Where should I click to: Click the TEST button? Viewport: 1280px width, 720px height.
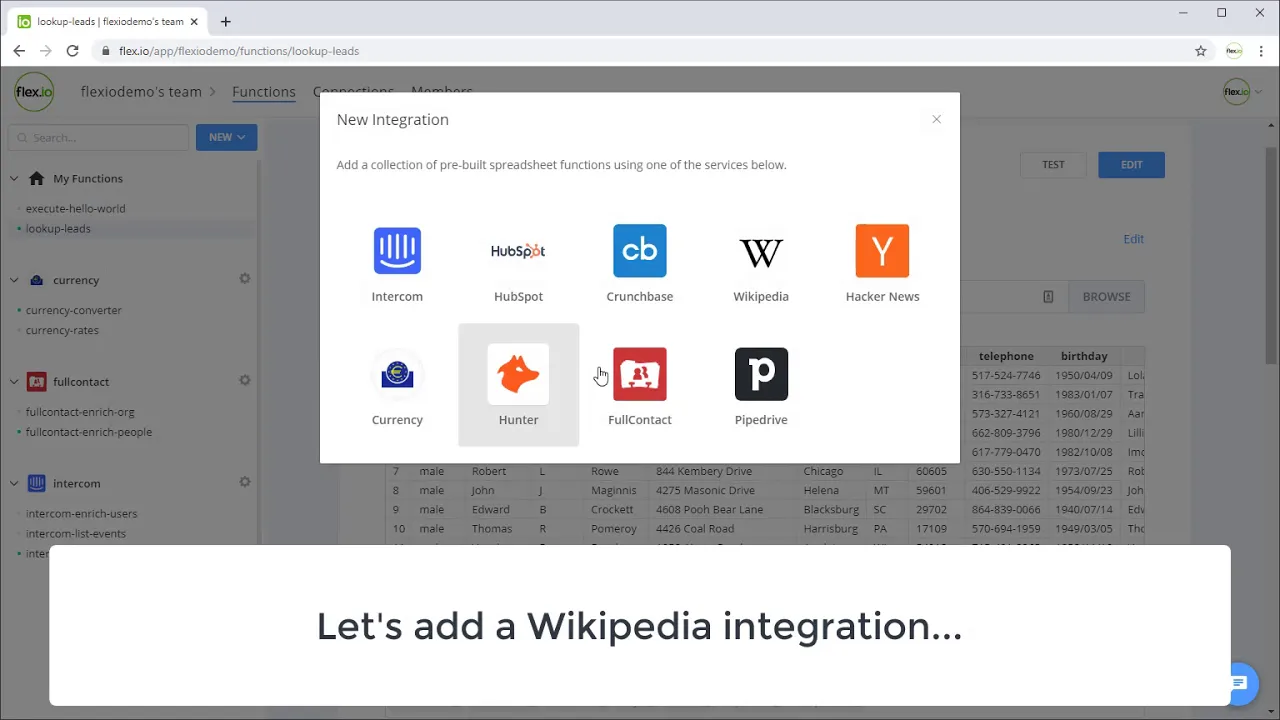[x=1053, y=165]
